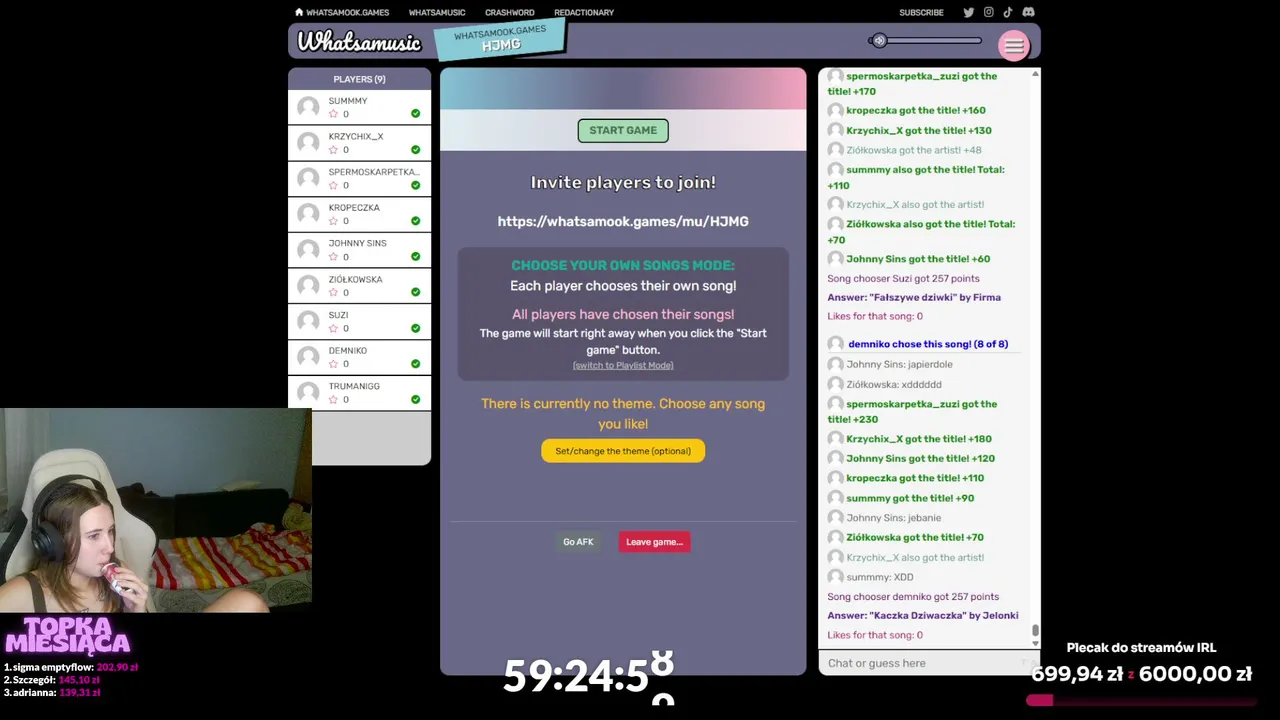Click the whatsamook.games/mu/HJMG invite link

pos(623,221)
